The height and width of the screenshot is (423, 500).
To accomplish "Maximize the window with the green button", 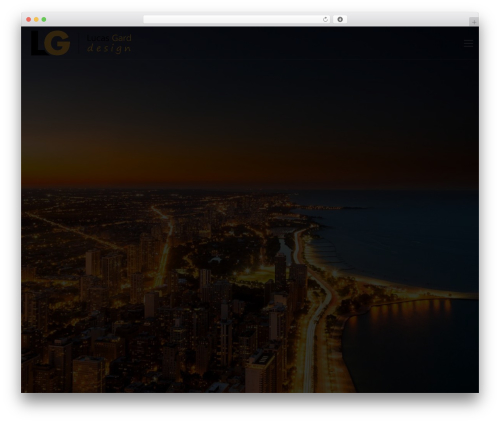I will [44, 20].
